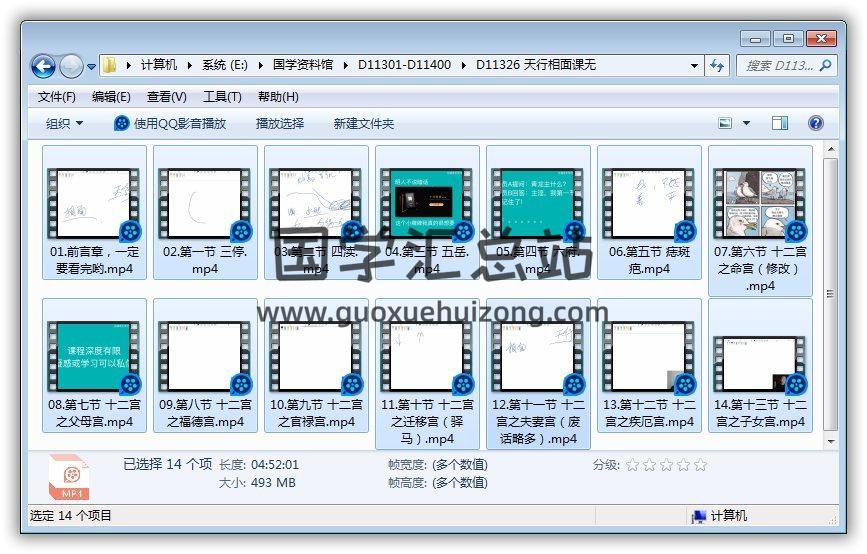Select D11326 天行相面课无 breadcrumb

click(536, 65)
